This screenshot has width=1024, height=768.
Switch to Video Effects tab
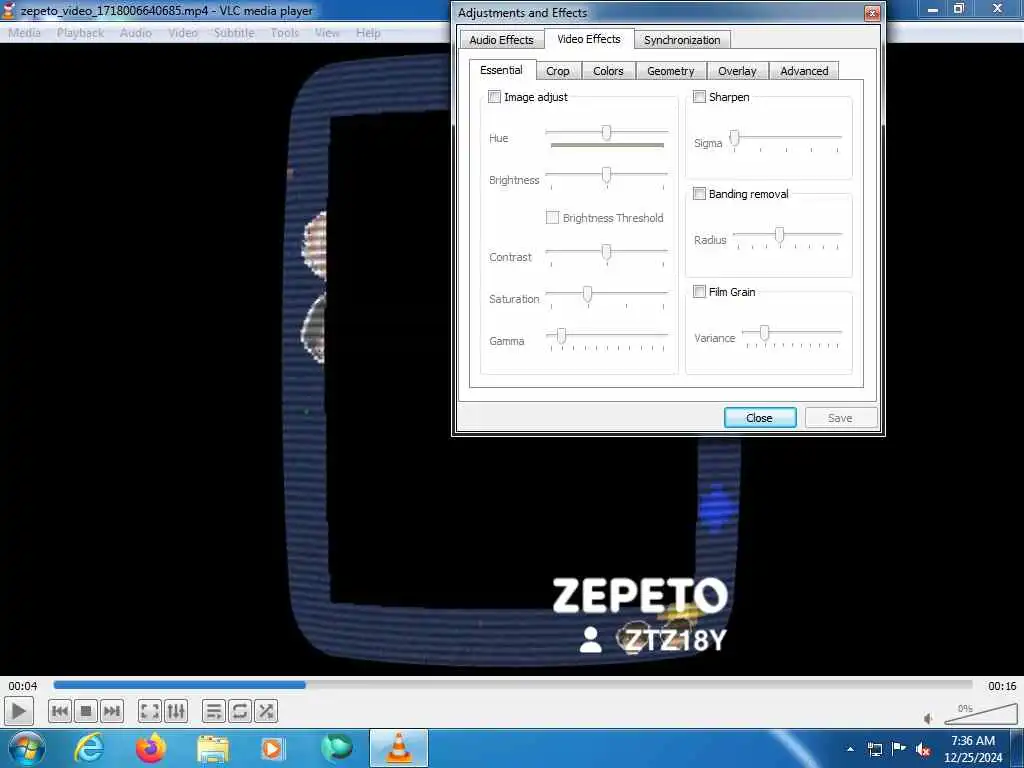(589, 39)
